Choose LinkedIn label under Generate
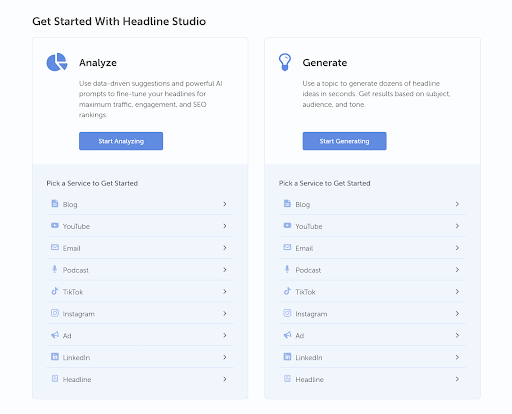 point(309,358)
